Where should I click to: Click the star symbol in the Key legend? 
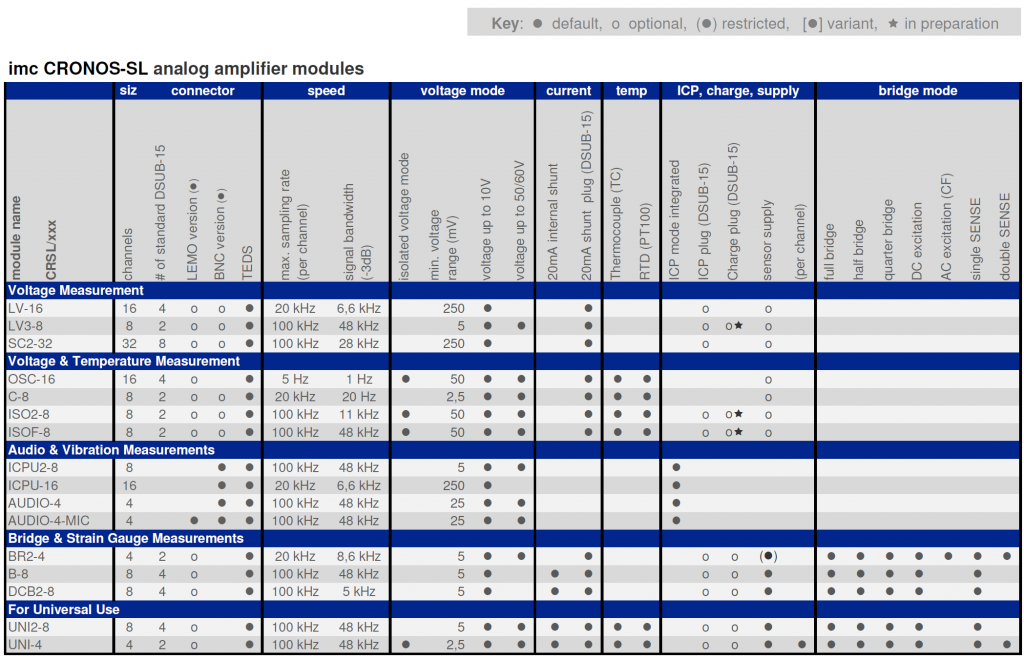[x=892, y=24]
